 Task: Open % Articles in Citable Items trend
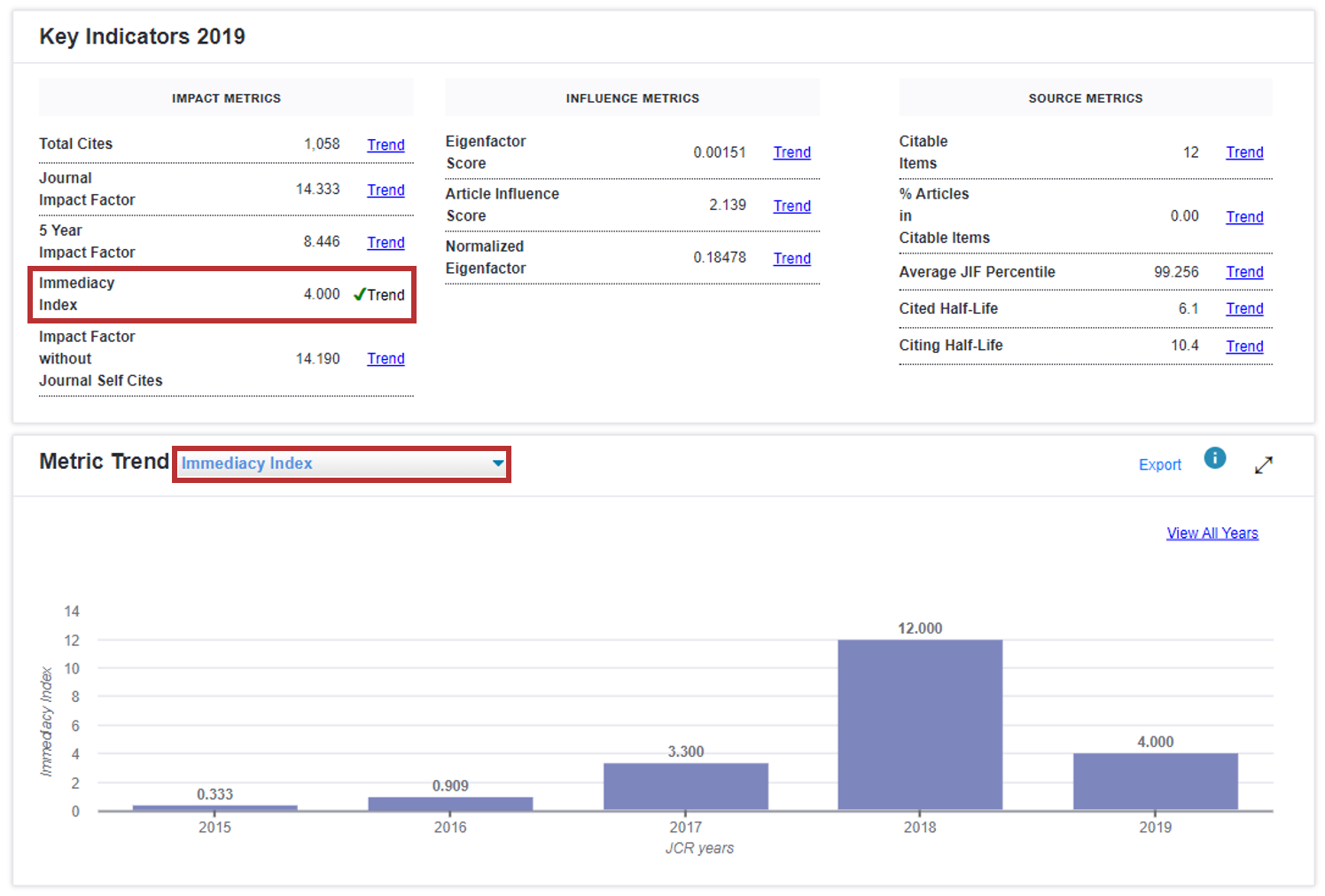coord(1244,217)
